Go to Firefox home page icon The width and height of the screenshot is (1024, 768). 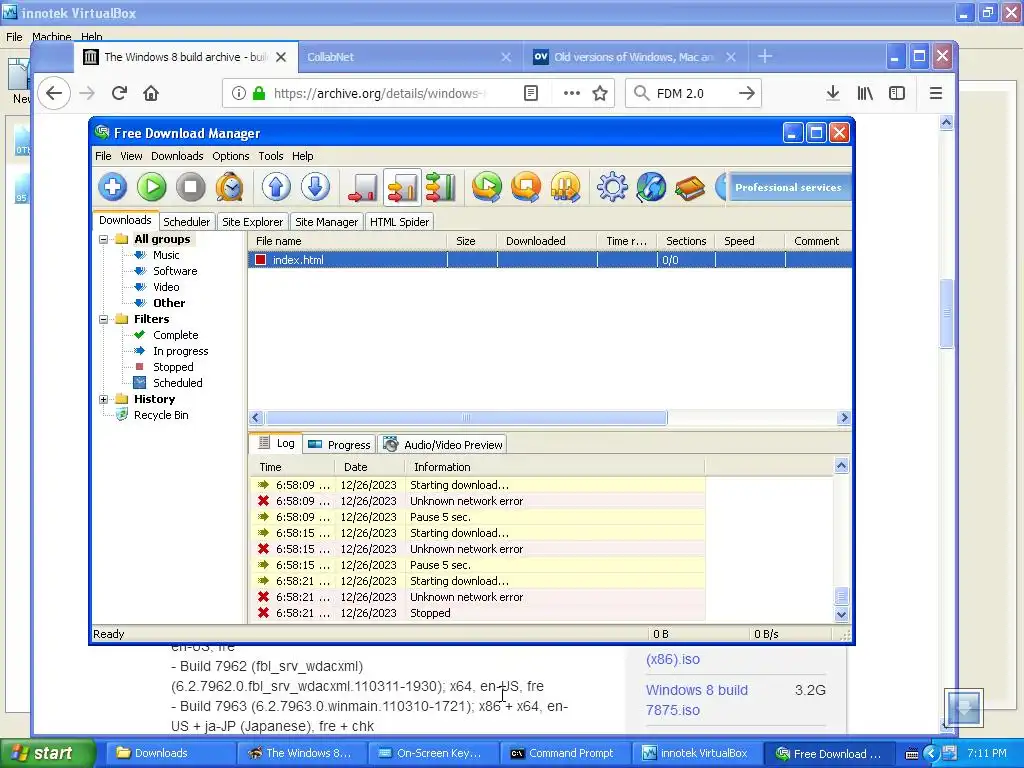[151, 93]
